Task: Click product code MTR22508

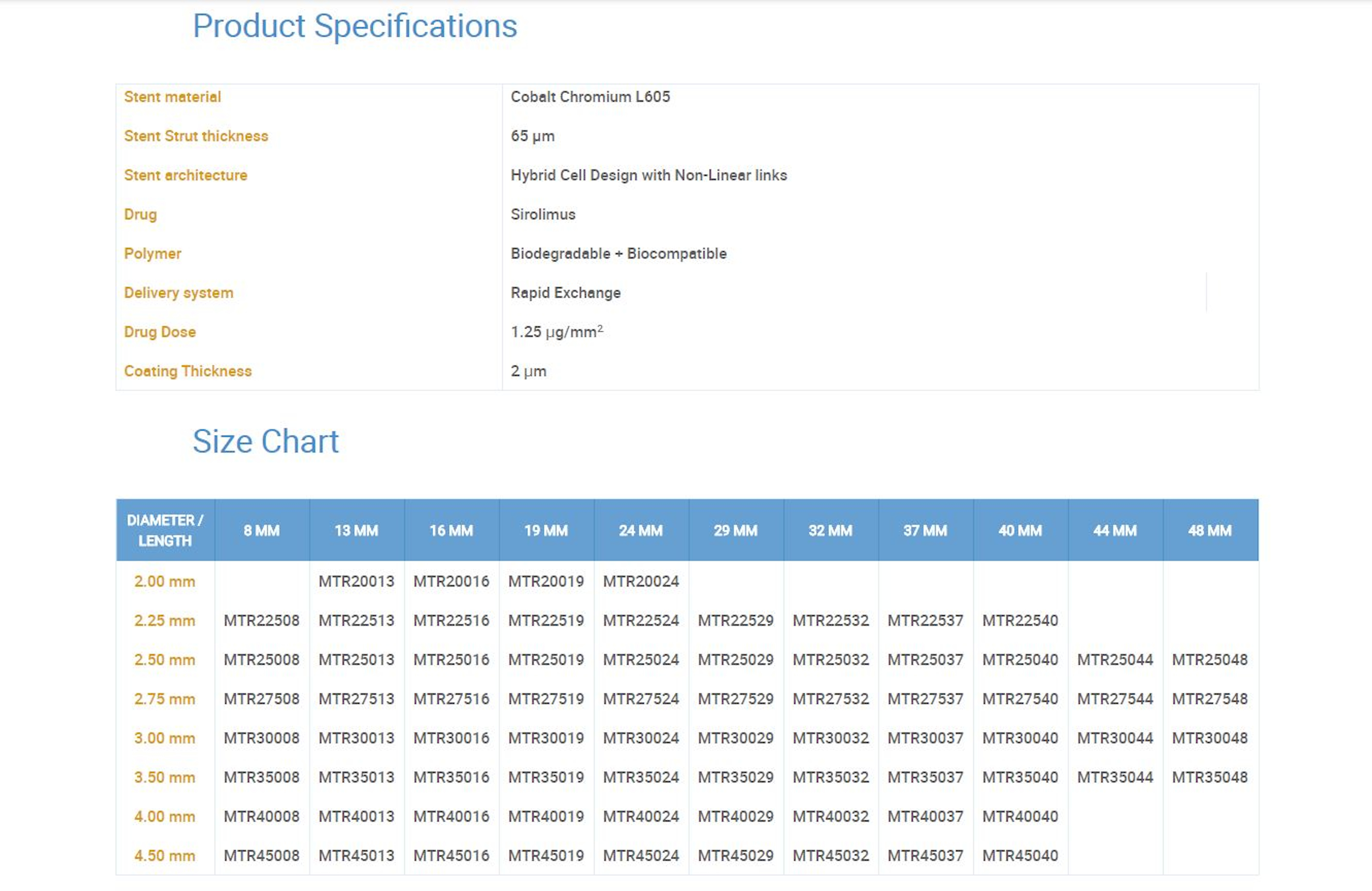Action: (x=262, y=620)
